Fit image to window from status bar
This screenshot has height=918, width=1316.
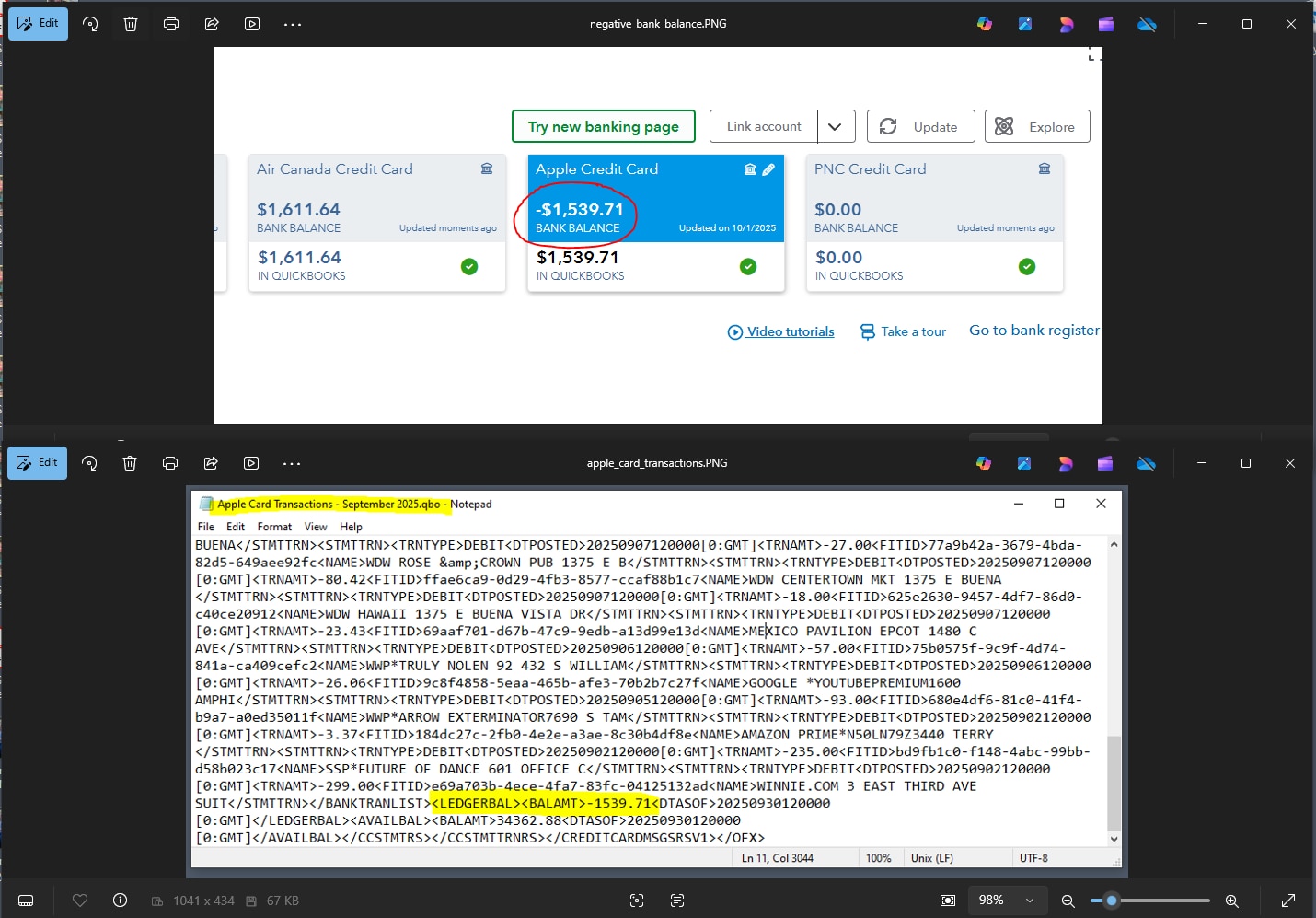(948, 901)
